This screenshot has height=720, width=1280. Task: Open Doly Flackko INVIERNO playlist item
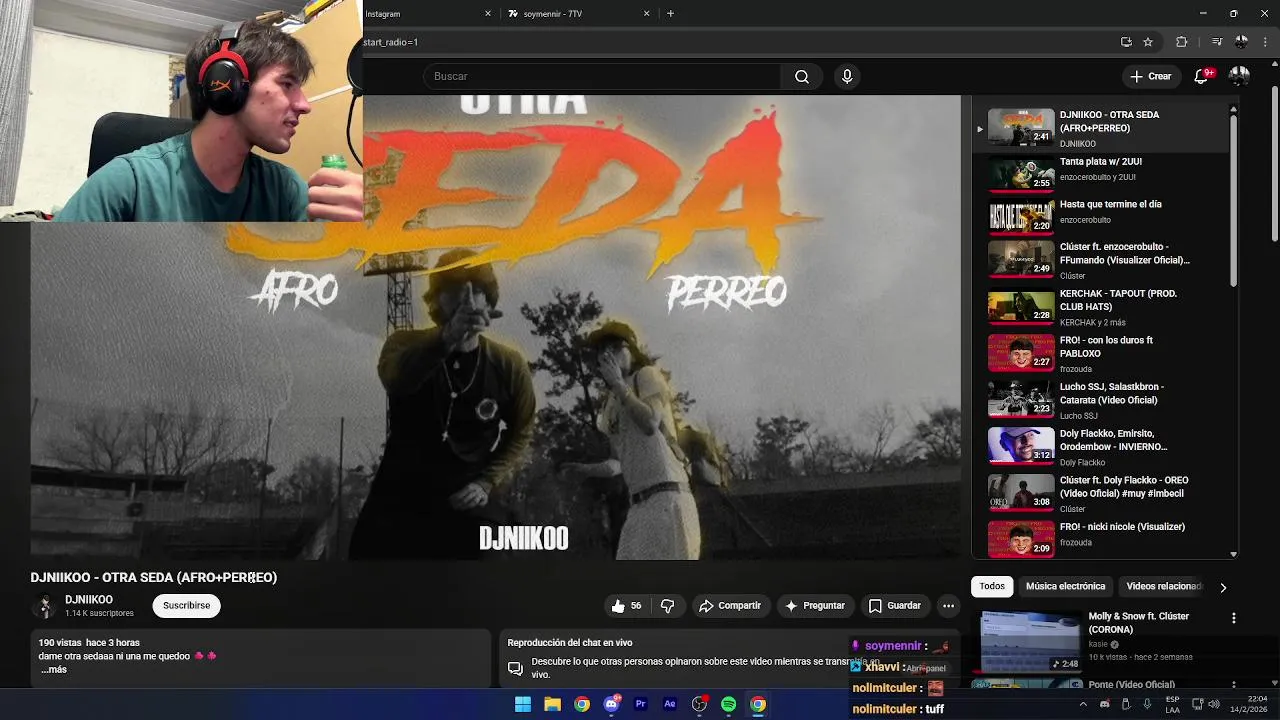tap(1100, 447)
